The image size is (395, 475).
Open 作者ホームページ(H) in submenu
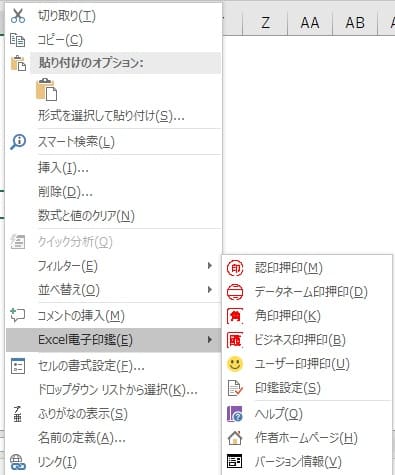306,438
